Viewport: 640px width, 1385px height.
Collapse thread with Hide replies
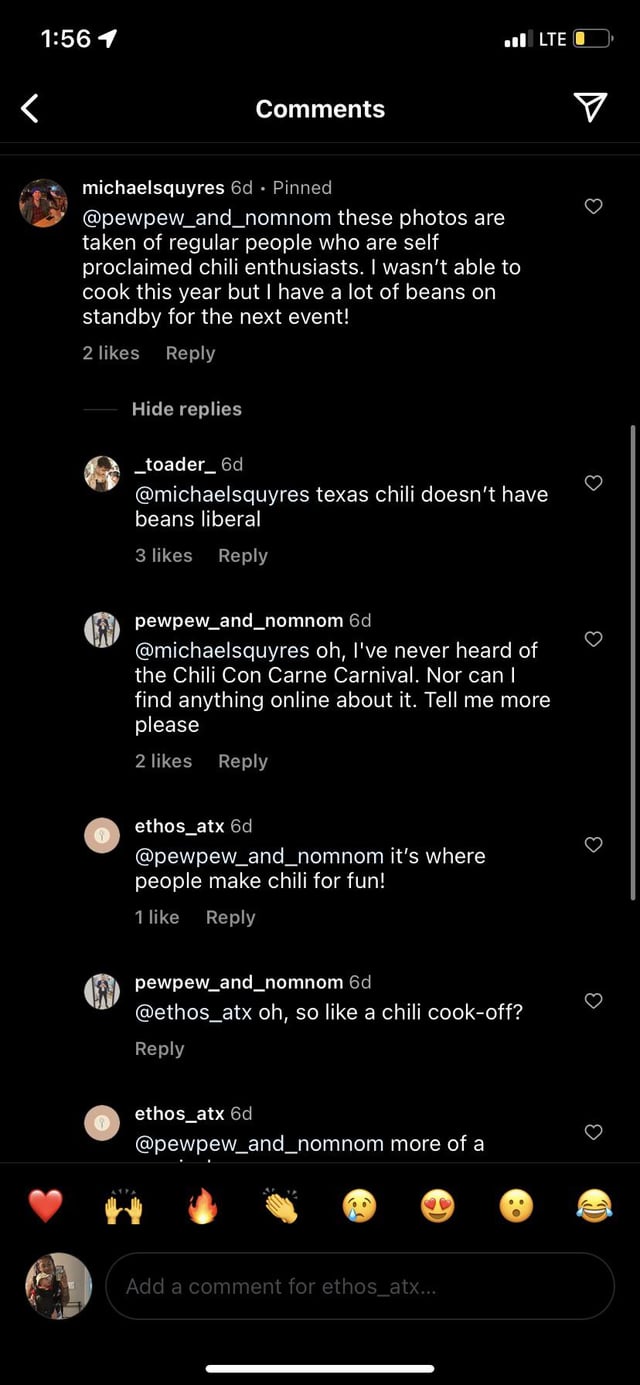point(186,409)
